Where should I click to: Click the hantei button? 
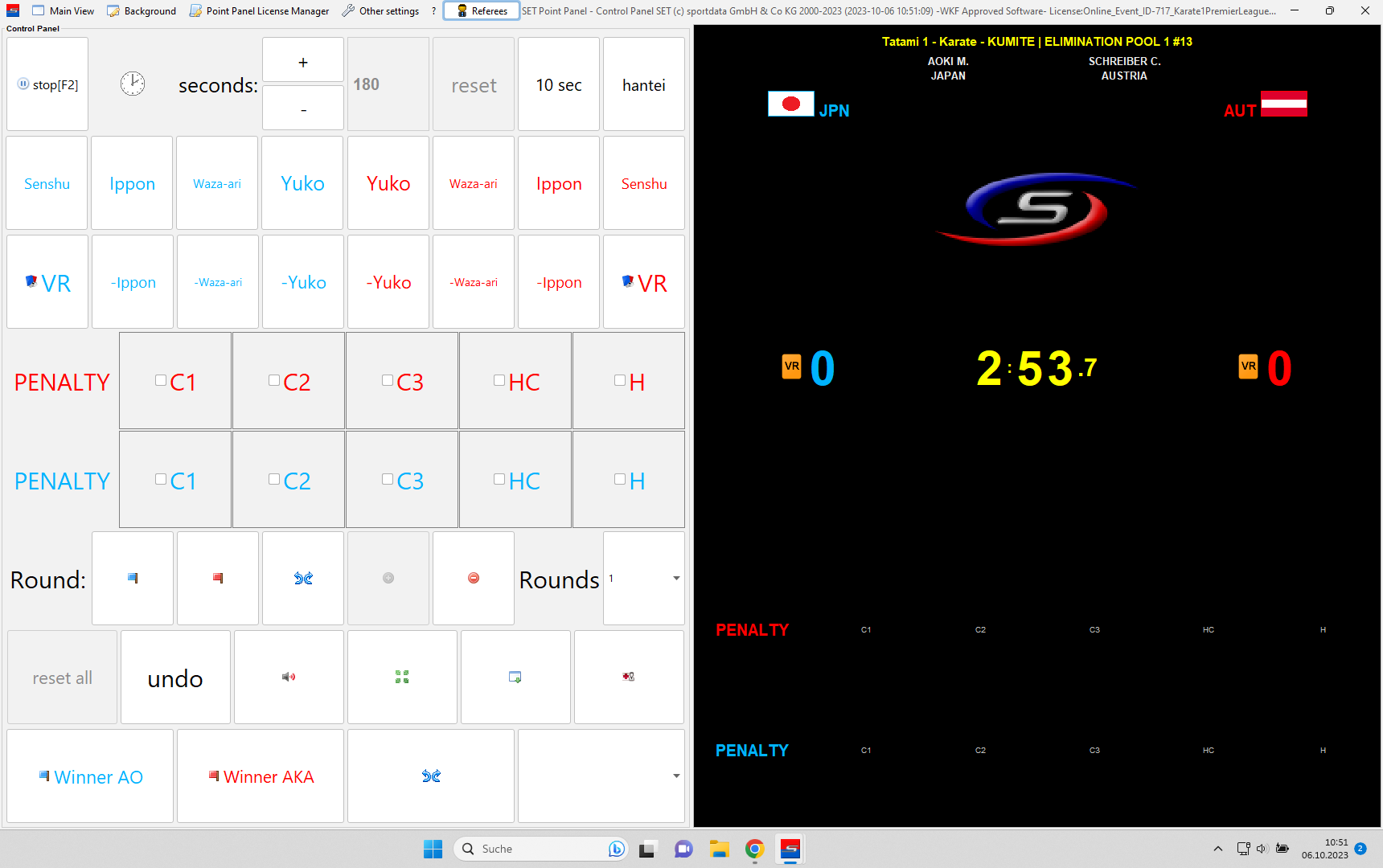tap(644, 84)
